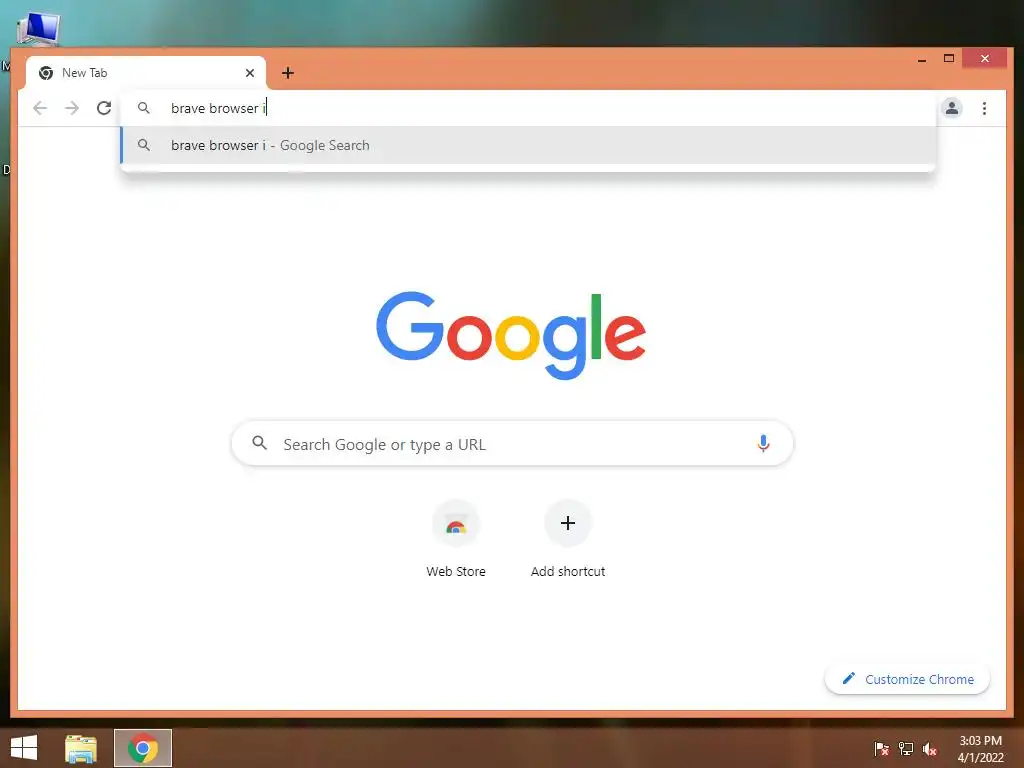Click the Chrome taskbar icon
The width and height of the screenshot is (1024, 768).
tap(143, 748)
